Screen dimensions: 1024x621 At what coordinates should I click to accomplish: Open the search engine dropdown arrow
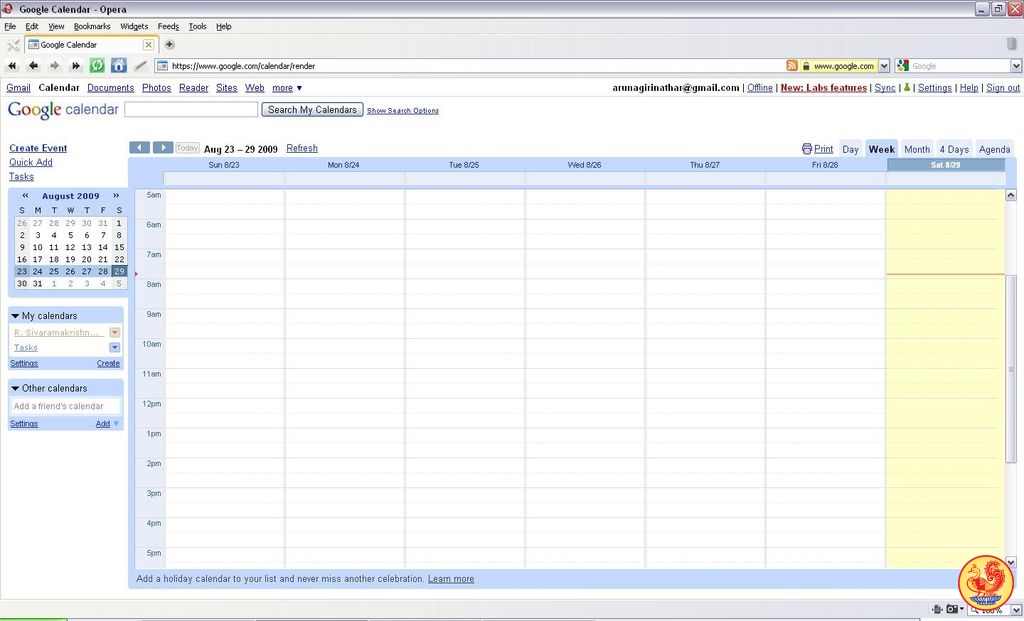click(1016, 66)
